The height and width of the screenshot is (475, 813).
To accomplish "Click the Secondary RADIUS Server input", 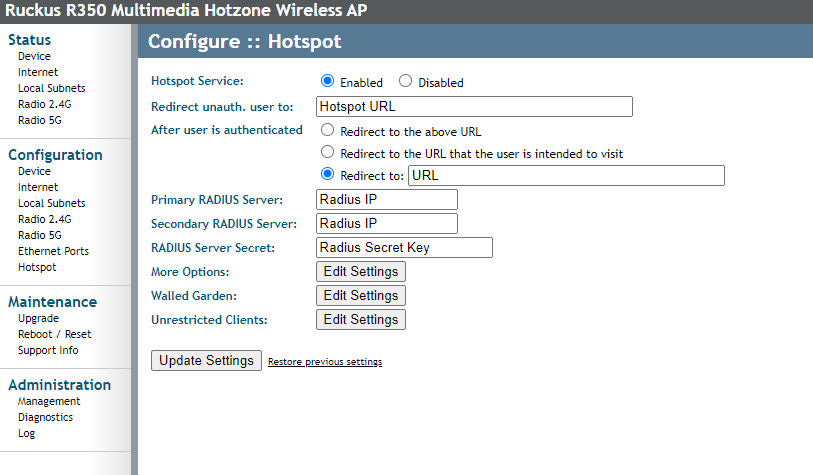I will [x=386, y=224].
